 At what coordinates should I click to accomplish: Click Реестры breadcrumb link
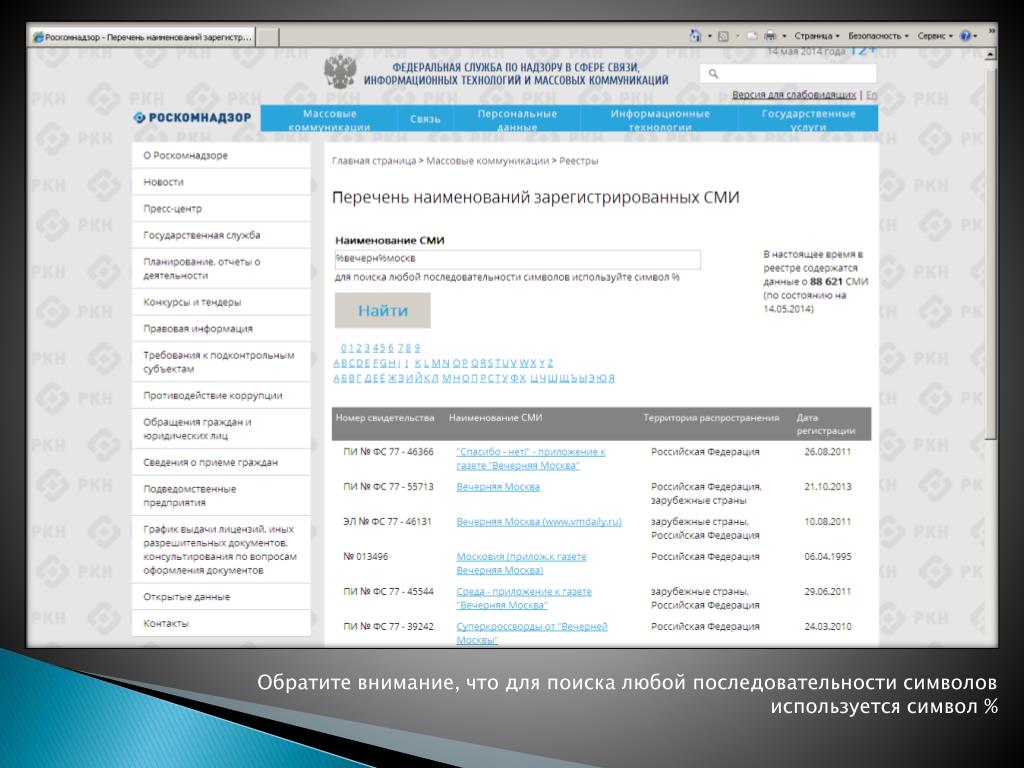[x=579, y=161]
